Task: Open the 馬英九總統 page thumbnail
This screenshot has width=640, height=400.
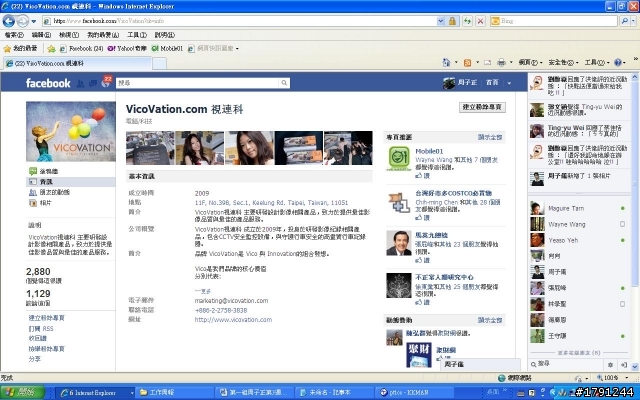Action: point(399,243)
